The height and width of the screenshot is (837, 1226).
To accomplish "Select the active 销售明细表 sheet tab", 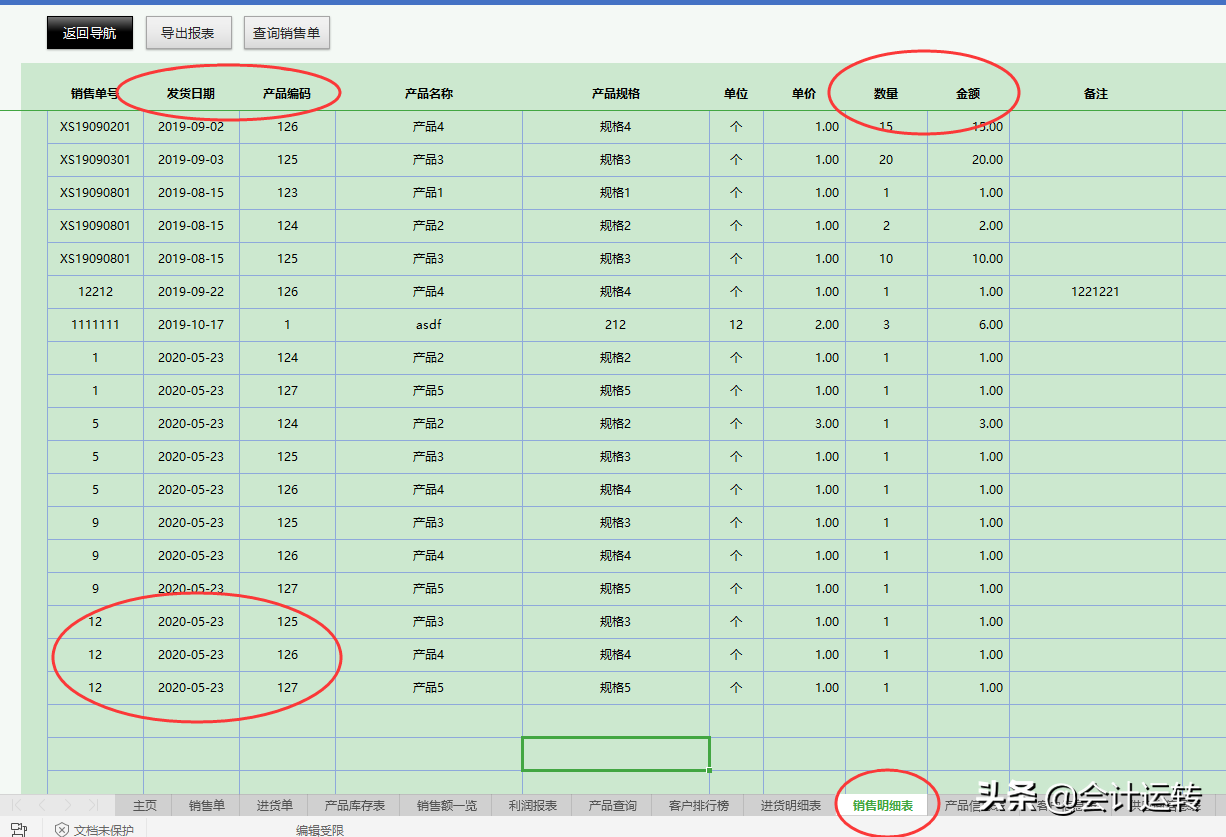I will click(x=882, y=805).
